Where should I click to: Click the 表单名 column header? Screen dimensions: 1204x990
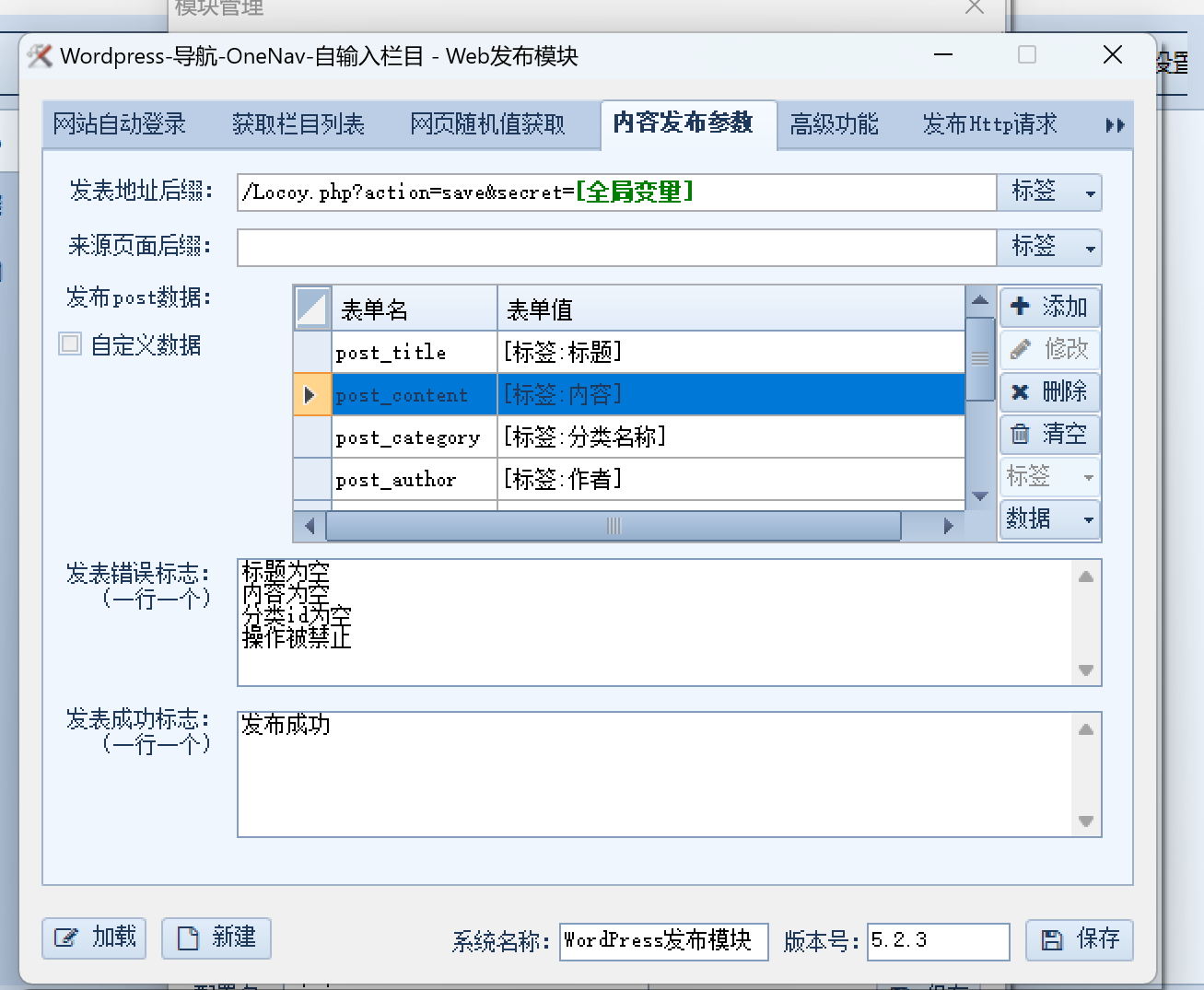(x=415, y=309)
